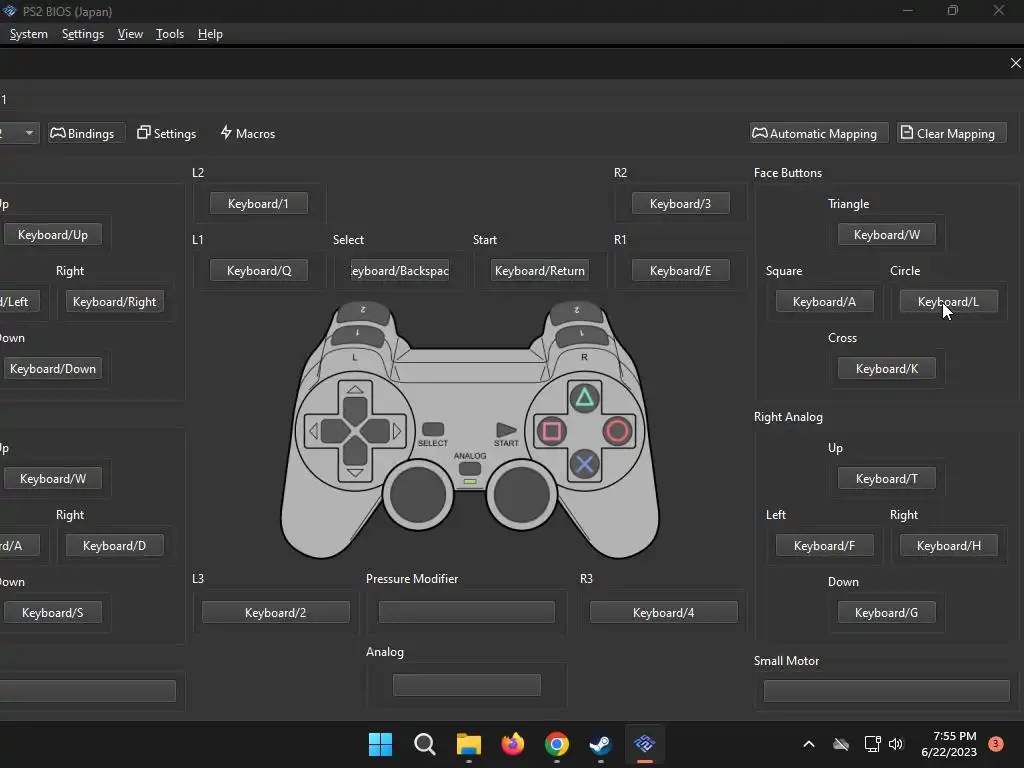This screenshot has width=1024, height=768.
Task: Rebind Select button Keyboard/Backspace
Action: pyautogui.click(x=400, y=270)
